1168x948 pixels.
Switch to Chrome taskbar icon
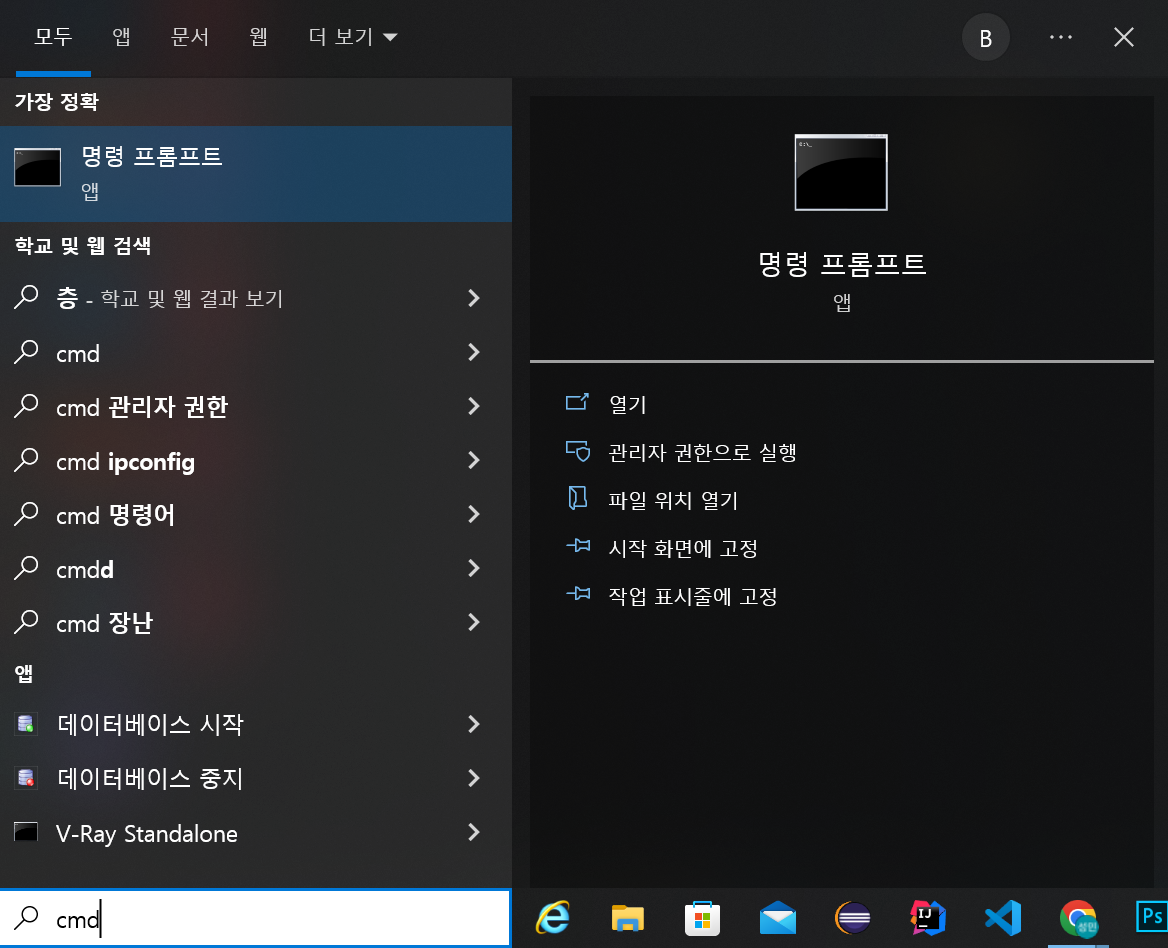(x=1078, y=917)
